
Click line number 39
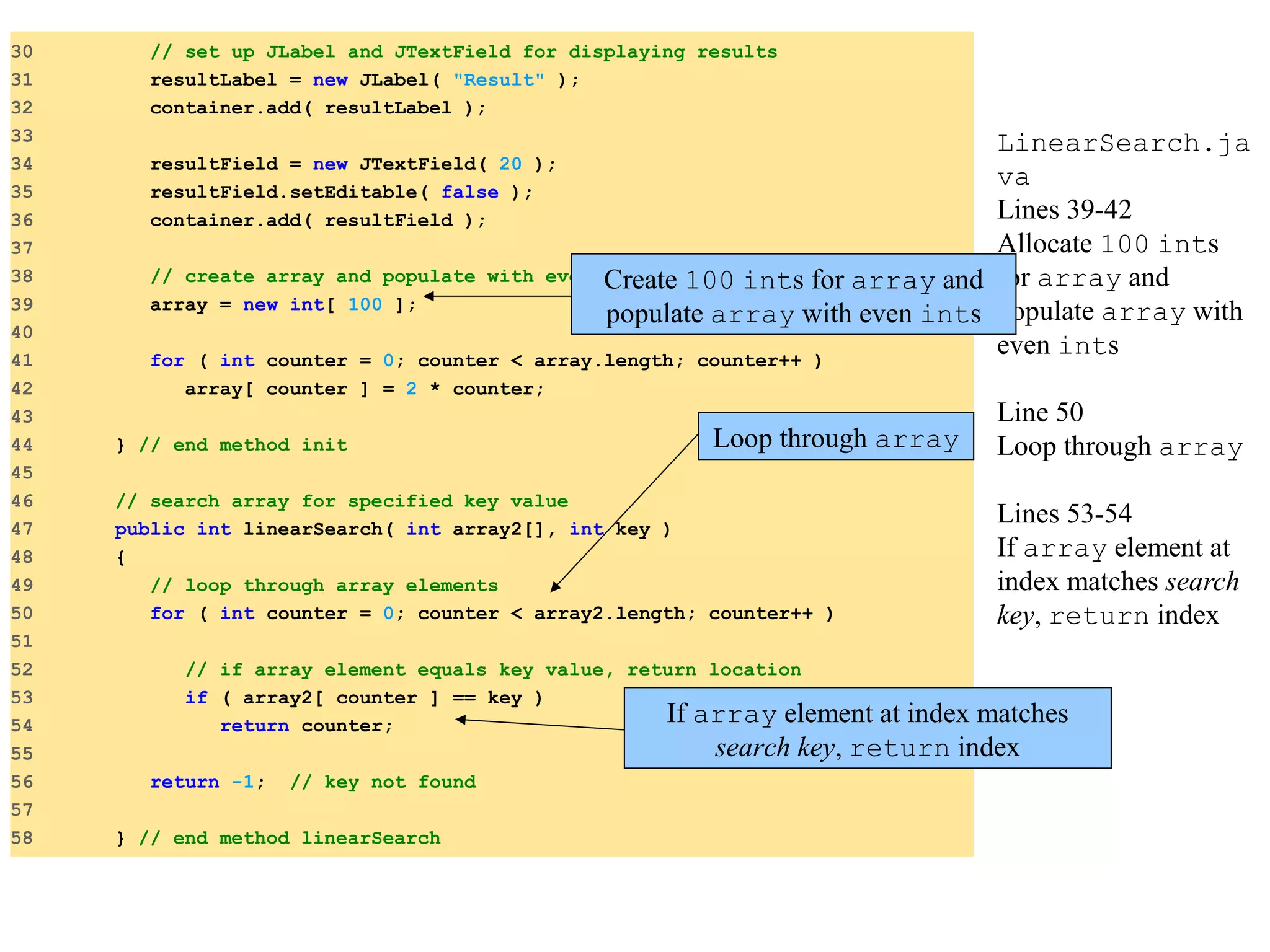point(22,304)
